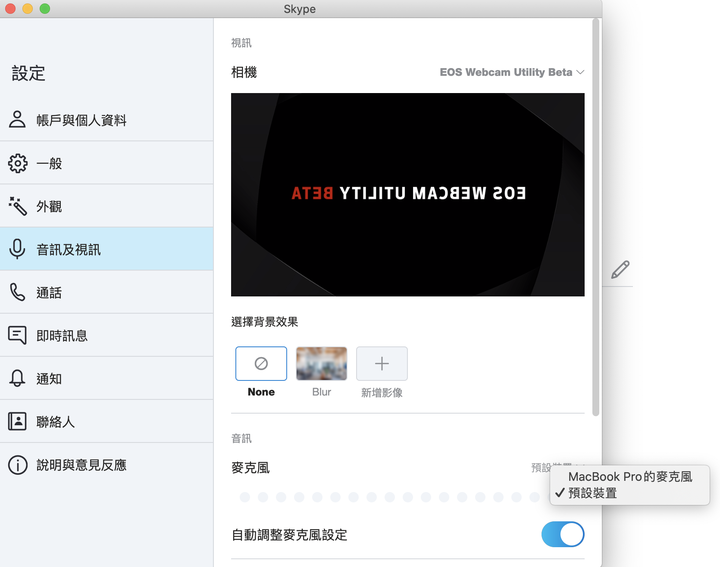
Task: Click the 相機 label
Action: click(244, 72)
